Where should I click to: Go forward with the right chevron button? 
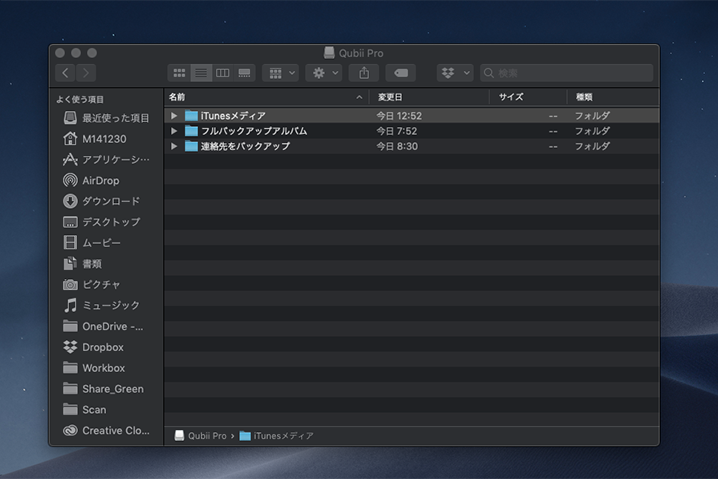[86, 73]
